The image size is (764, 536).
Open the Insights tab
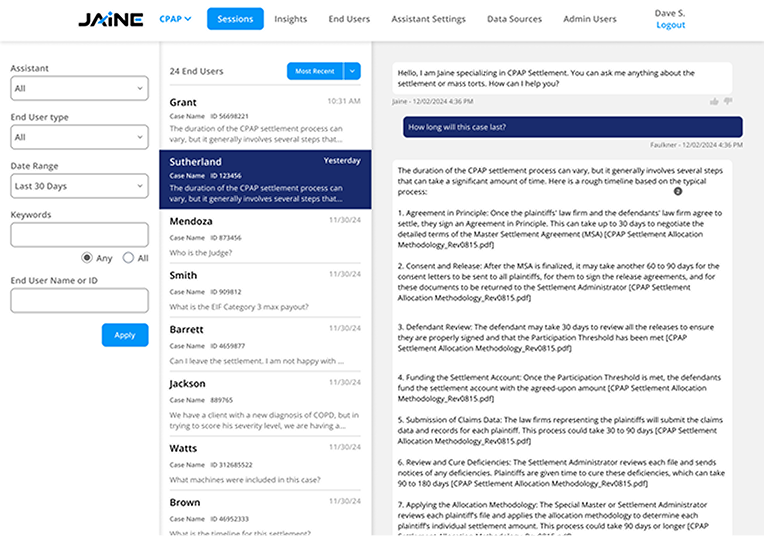click(x=290, y=19)
